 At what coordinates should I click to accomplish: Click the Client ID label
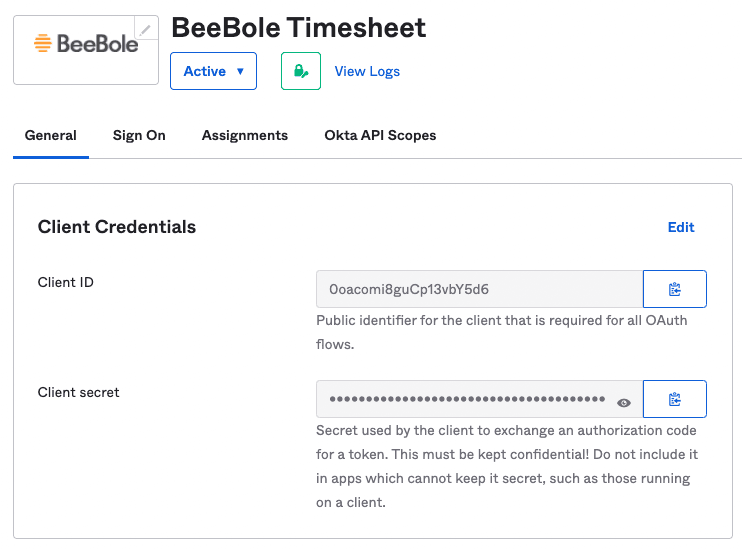[x=65, y=282]
